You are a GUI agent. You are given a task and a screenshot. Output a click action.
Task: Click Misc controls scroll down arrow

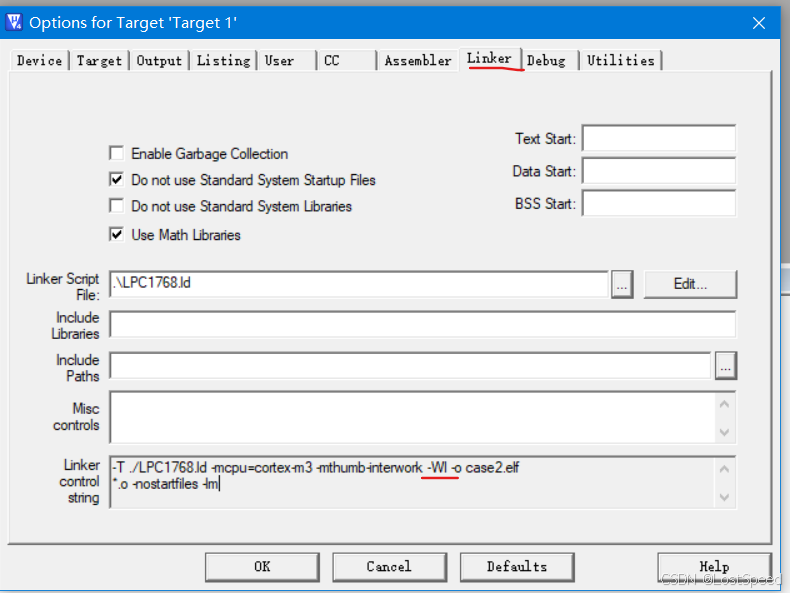(725, 432)
